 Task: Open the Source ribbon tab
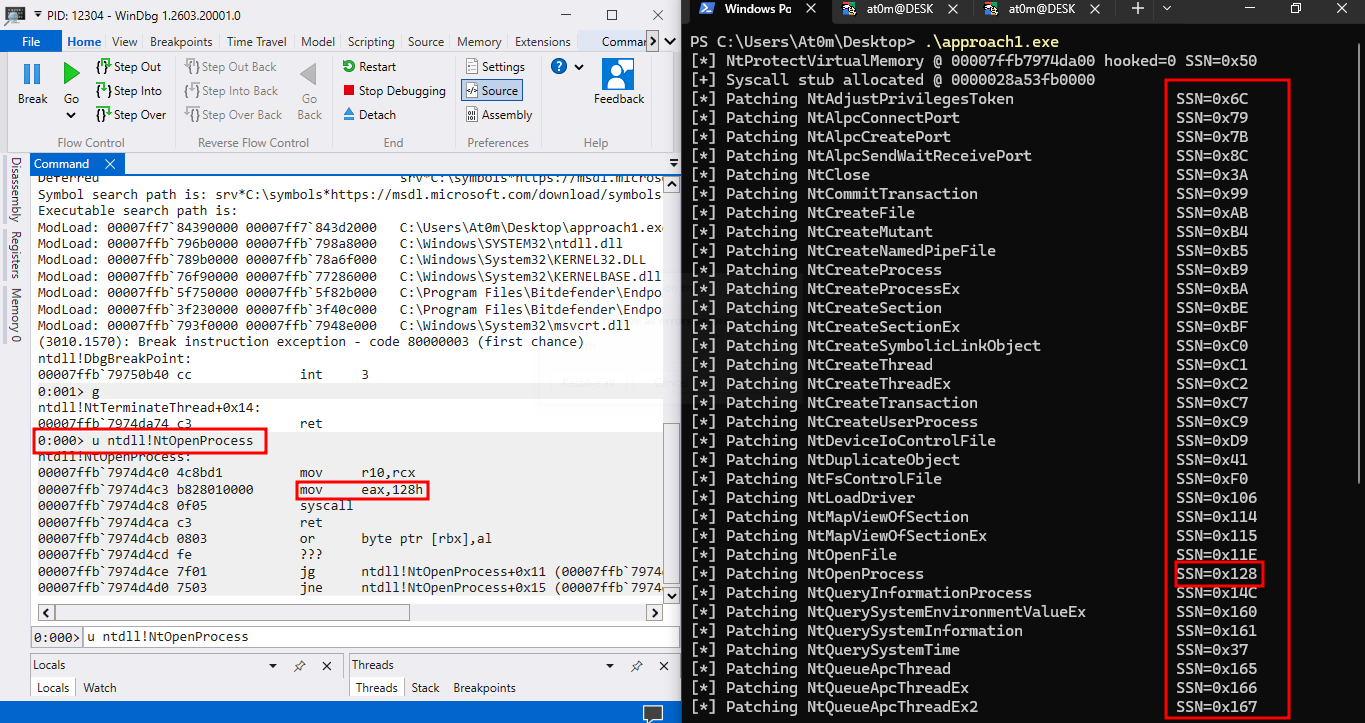(x=426, y=41)
